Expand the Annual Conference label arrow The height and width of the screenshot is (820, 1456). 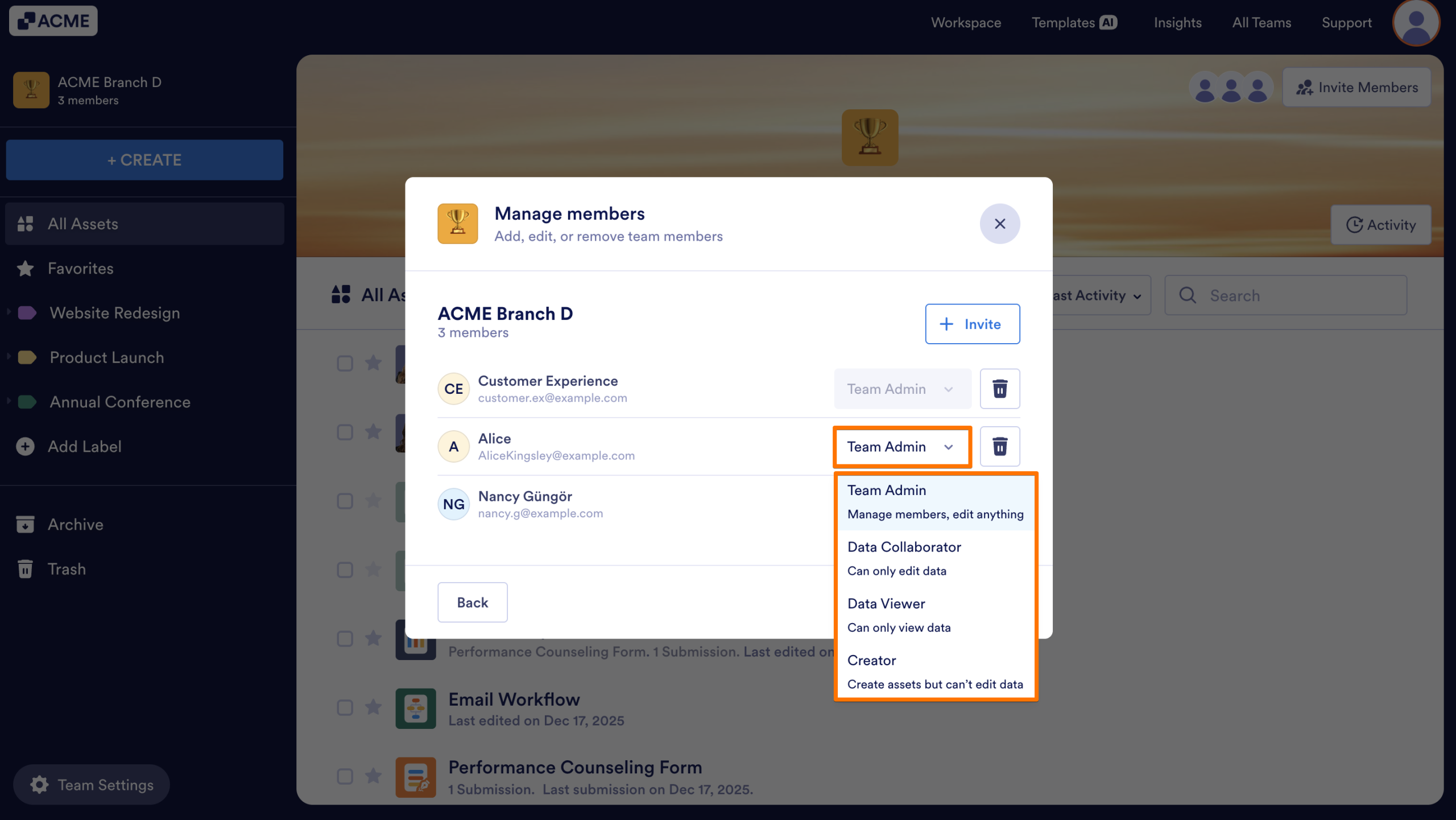click(x=9, y=401)
